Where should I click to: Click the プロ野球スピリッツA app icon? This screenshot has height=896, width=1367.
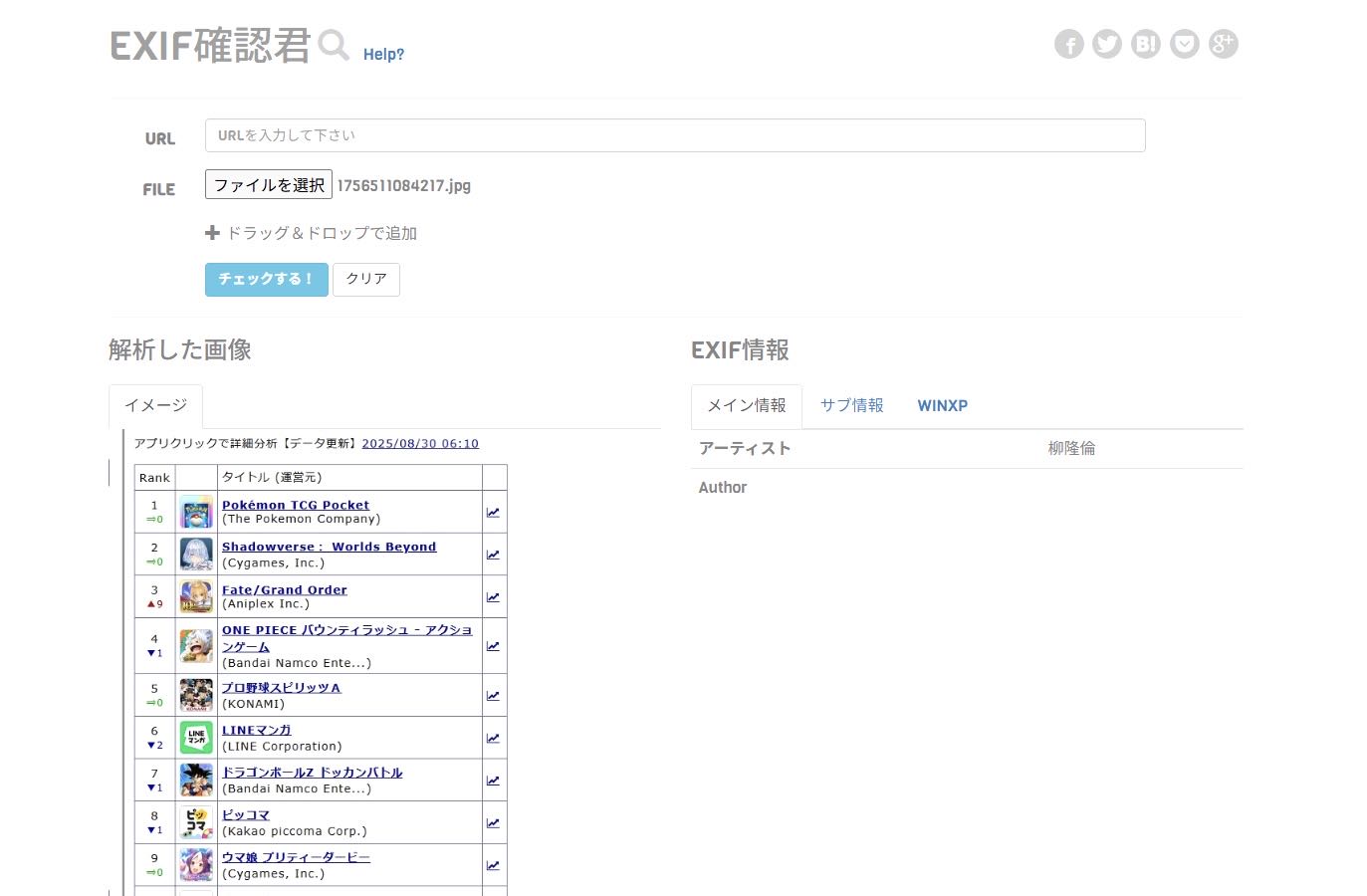(196, 695)
